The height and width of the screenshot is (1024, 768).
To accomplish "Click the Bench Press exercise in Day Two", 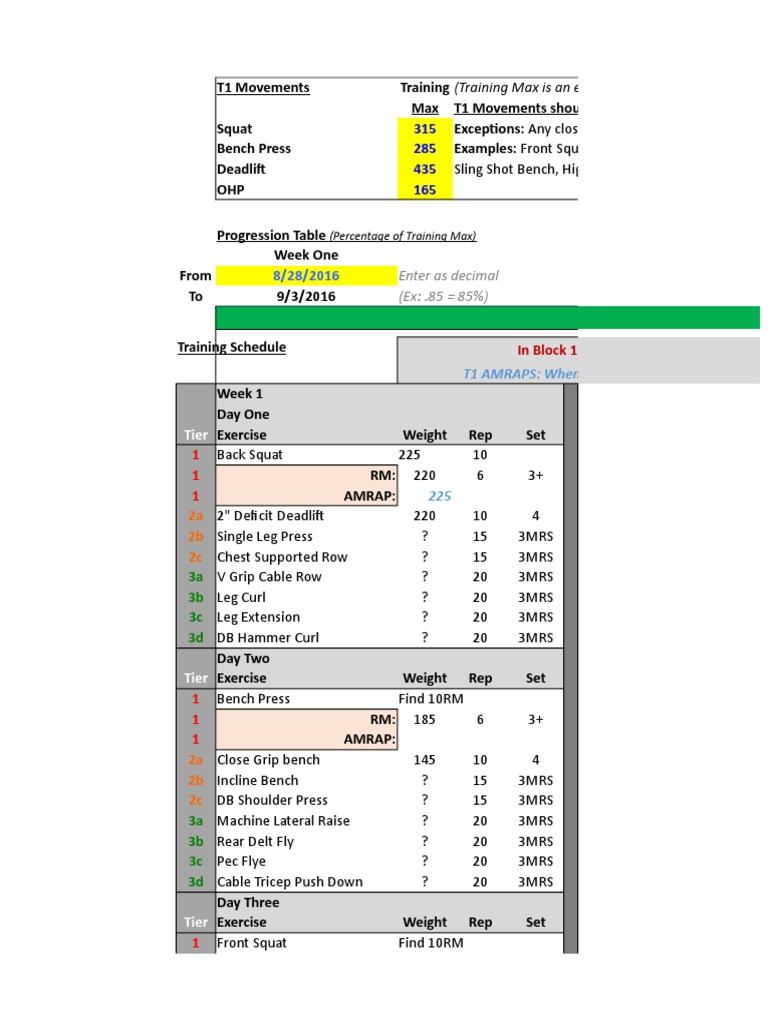I will point(306,699).
